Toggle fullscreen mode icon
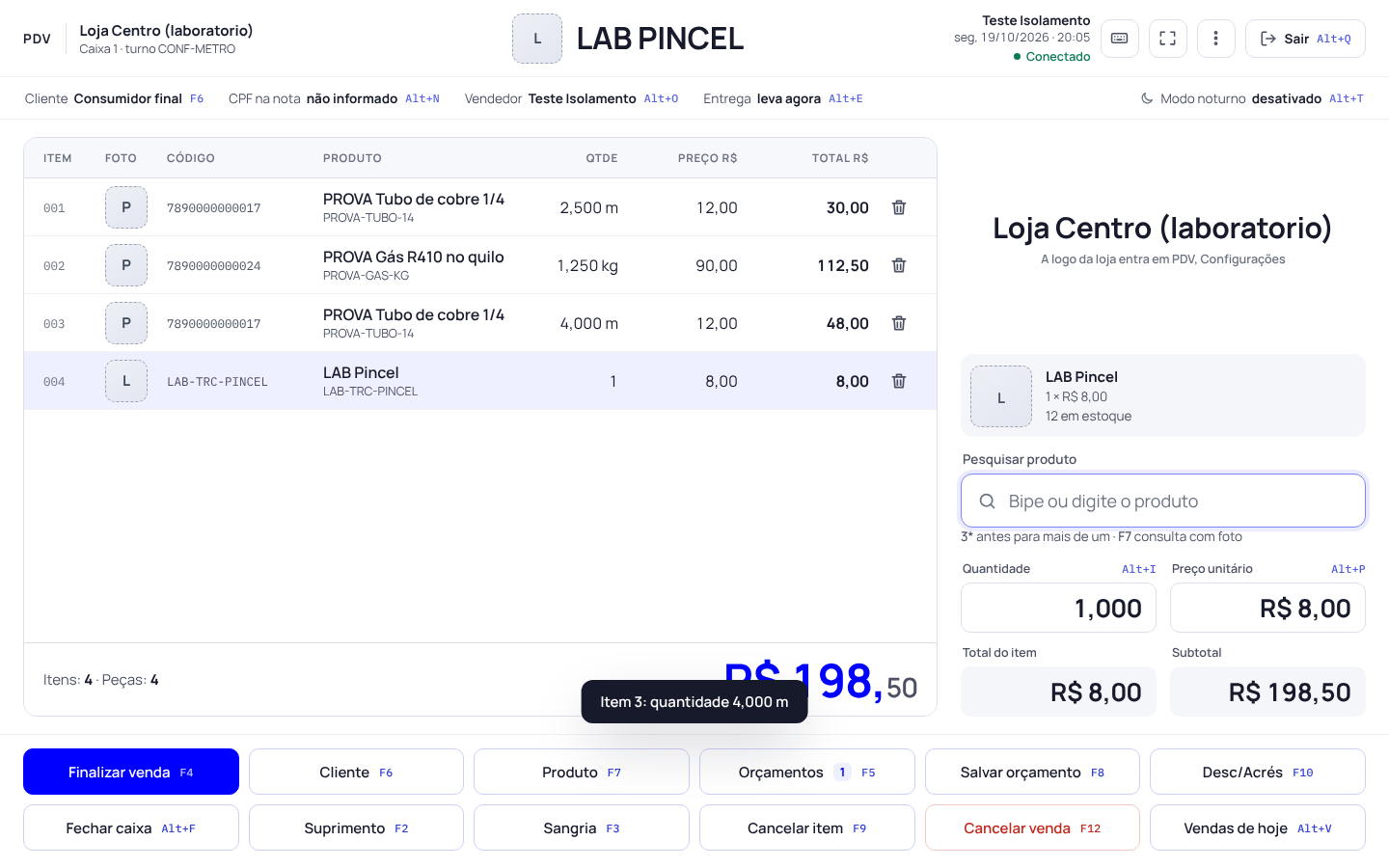The width and height of the screenshot is (1389, 868). tap(1168, 39)
